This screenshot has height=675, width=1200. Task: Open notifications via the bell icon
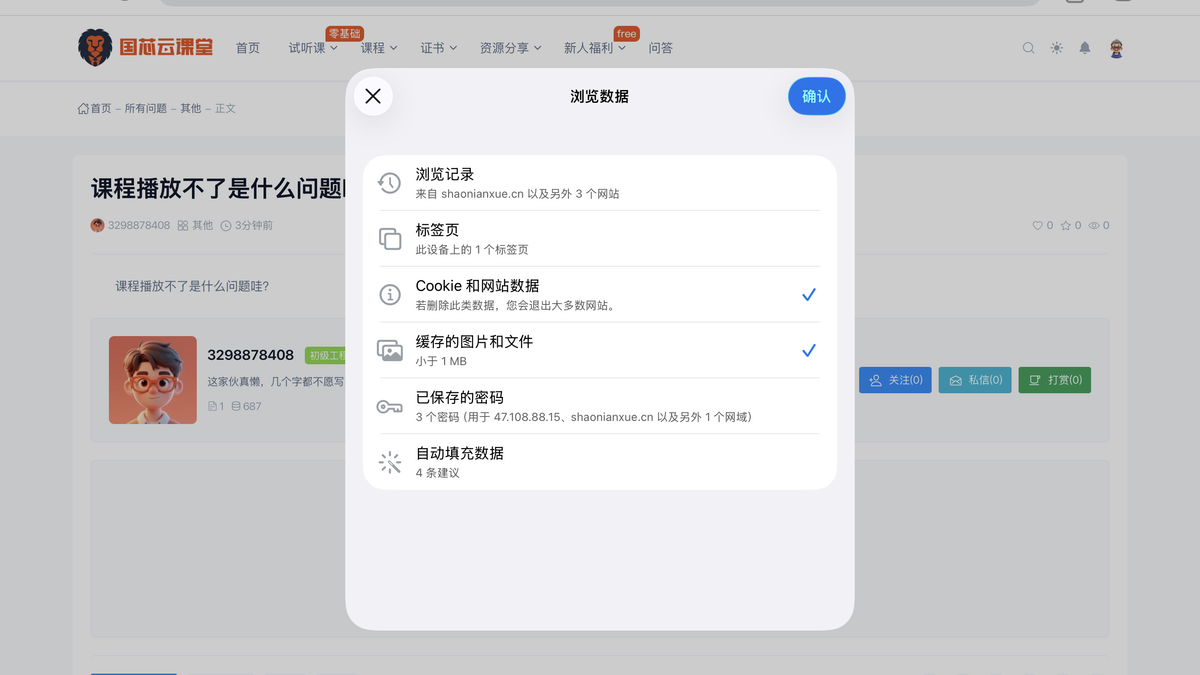pos(1084,47)
